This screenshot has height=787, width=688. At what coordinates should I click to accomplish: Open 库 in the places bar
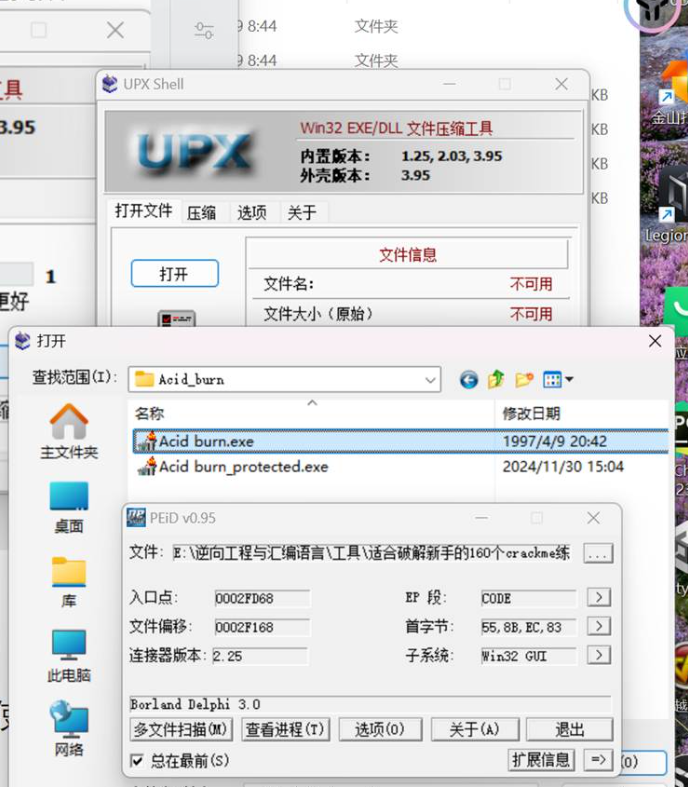[69, 582]
